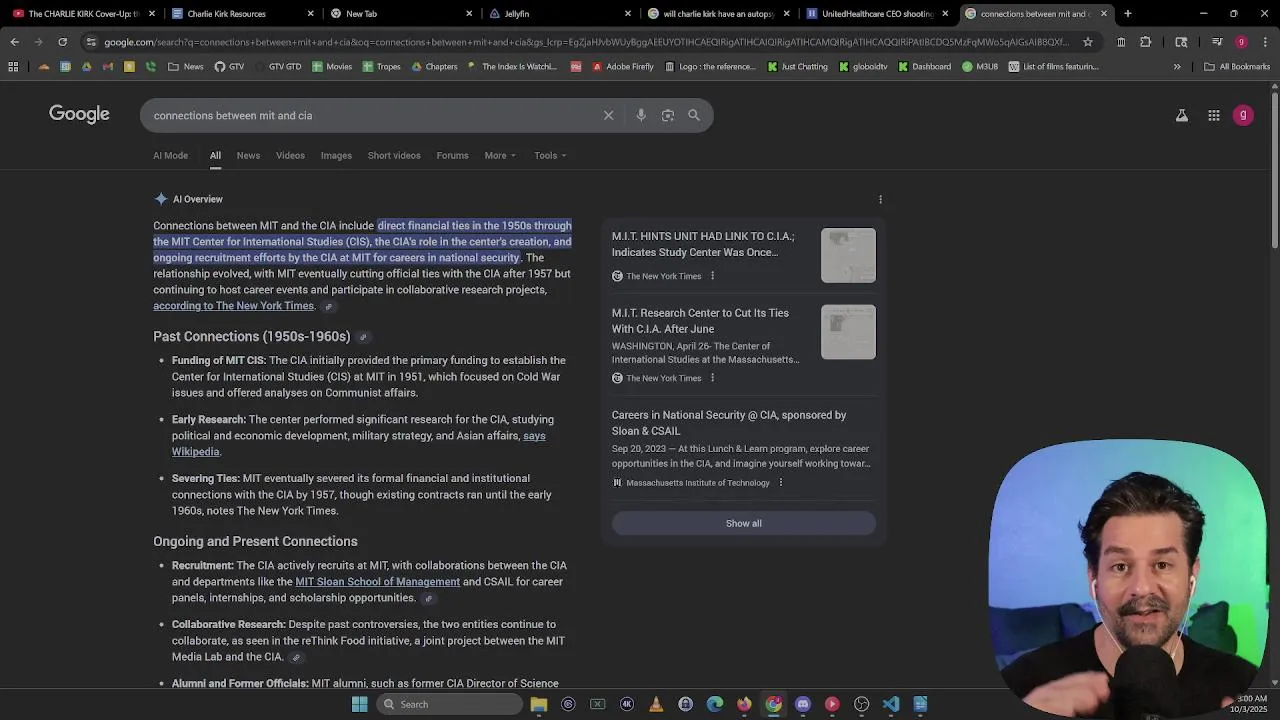Image resolution: width=1280 pixels, height=720 pixels.
Task: Submit search with the magnifying glass icon
Action: coord(694,115)
